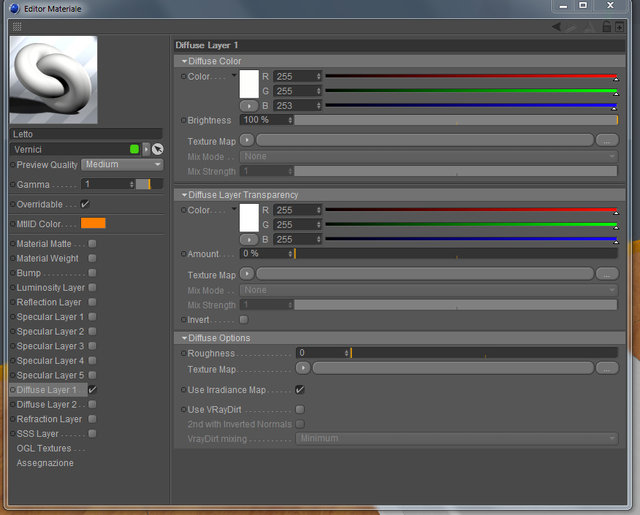Open the Assegnazione page
The width and height of the screenshot is (640, 515).
tap(45, 463)
